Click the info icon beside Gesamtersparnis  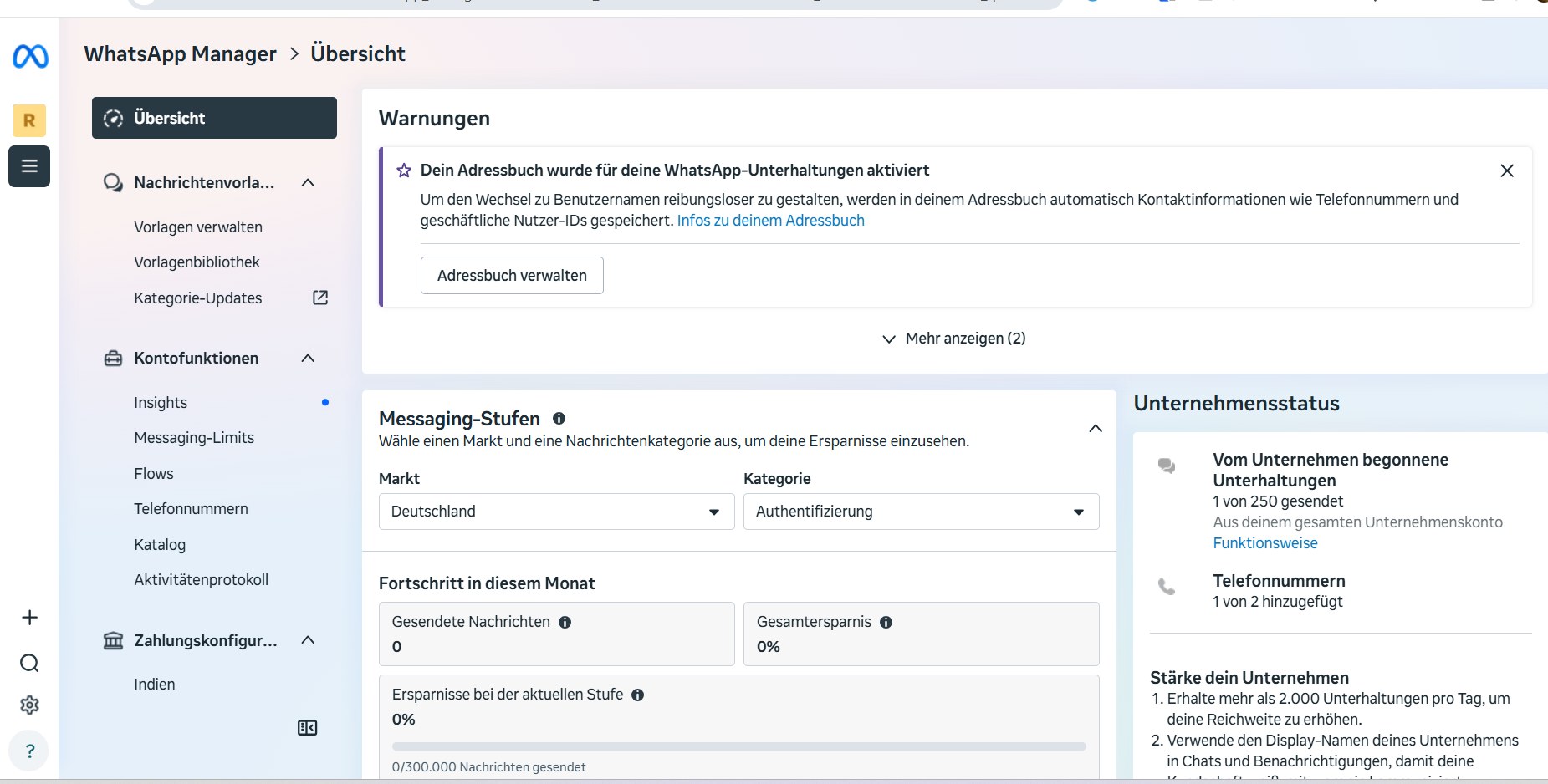886,622
